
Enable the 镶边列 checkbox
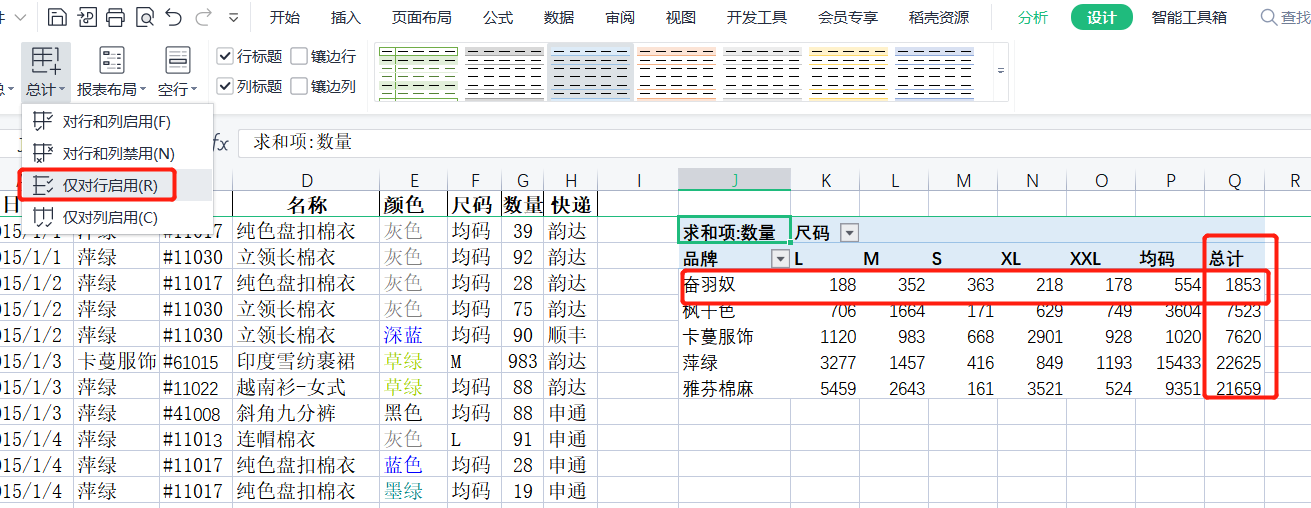(x=299, y=87)
